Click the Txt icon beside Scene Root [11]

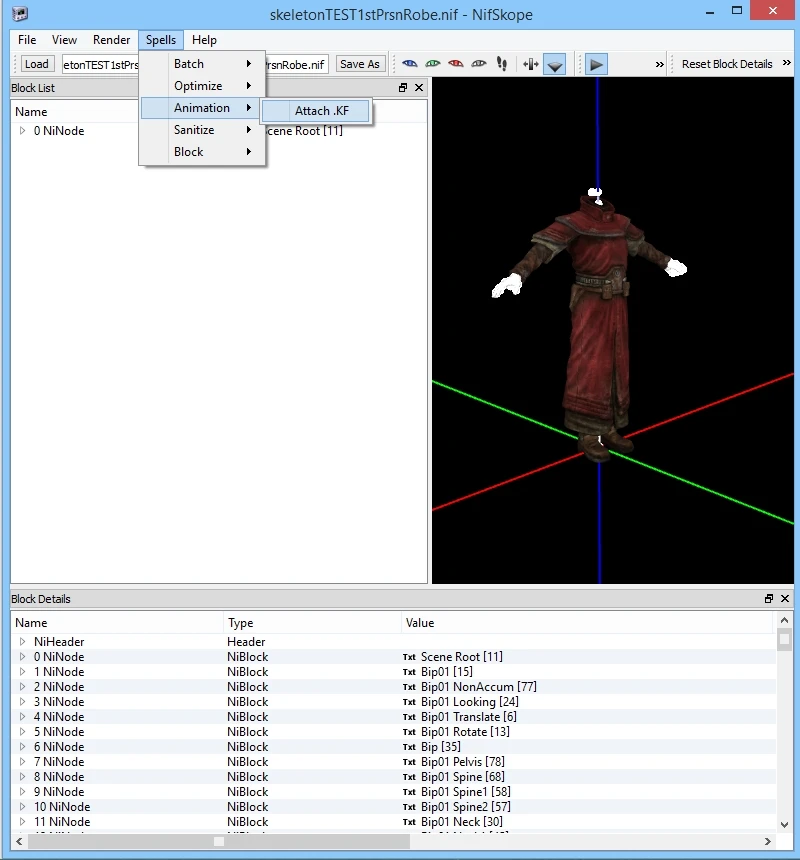point(410,657)
